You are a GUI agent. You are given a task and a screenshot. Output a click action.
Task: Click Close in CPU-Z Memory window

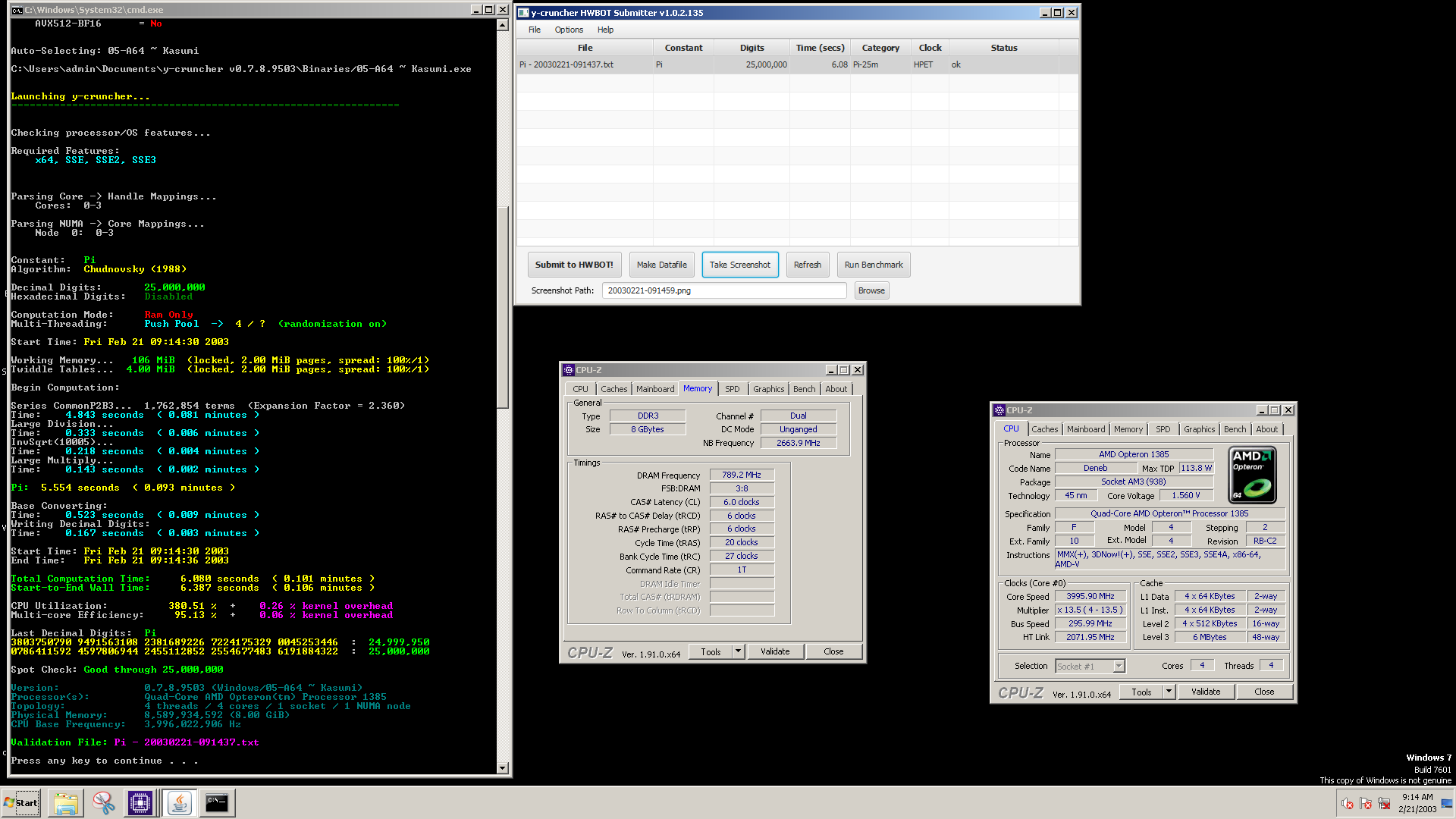pos(833,651)
